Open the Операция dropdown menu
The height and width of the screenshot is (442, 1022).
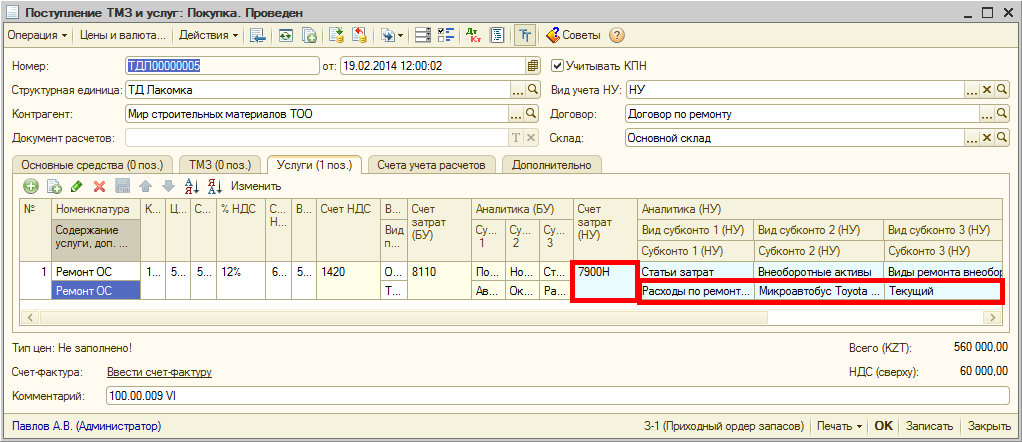tap(37, 35)
